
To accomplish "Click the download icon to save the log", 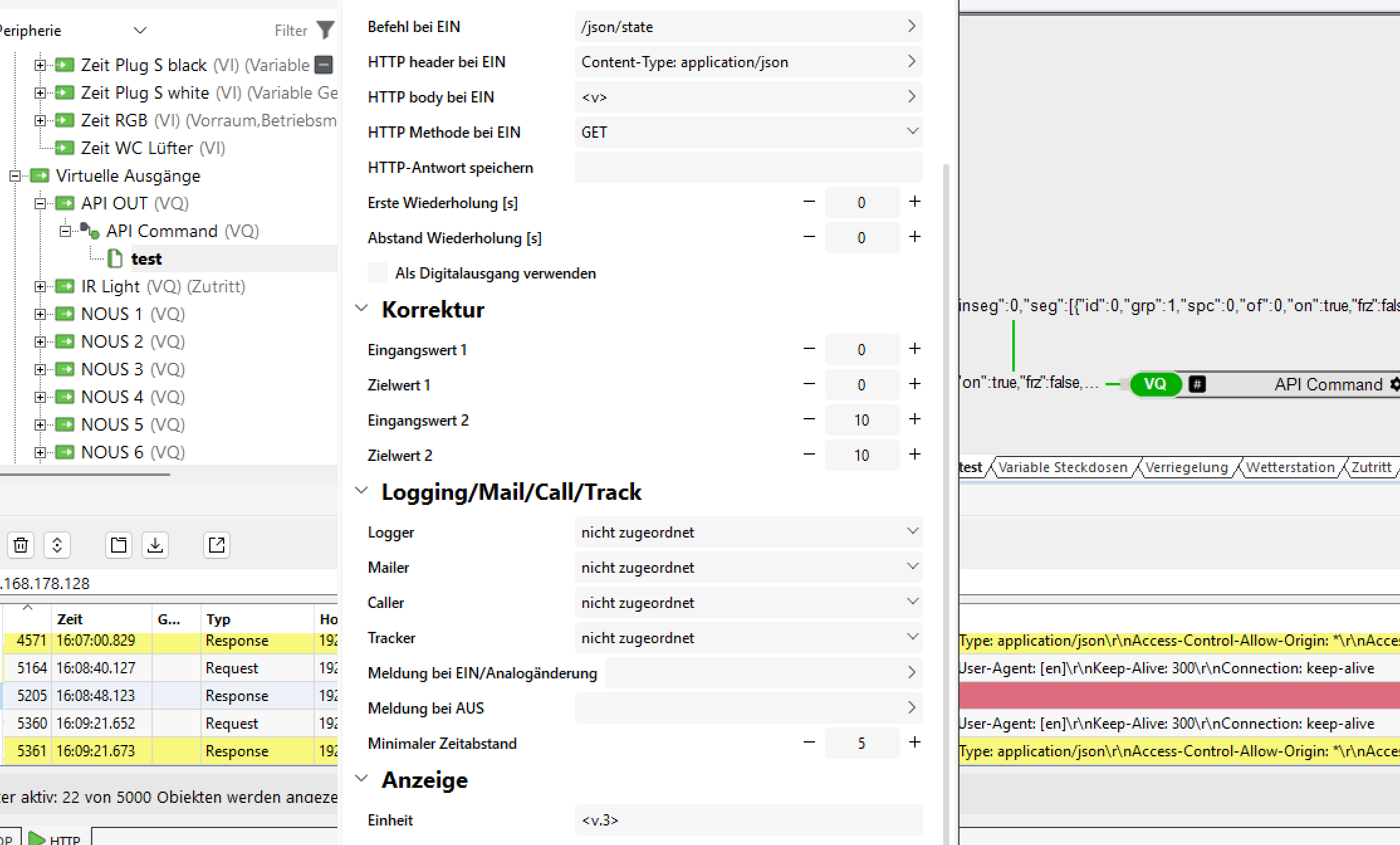I will pyautogui.click(x=155, y=545).
